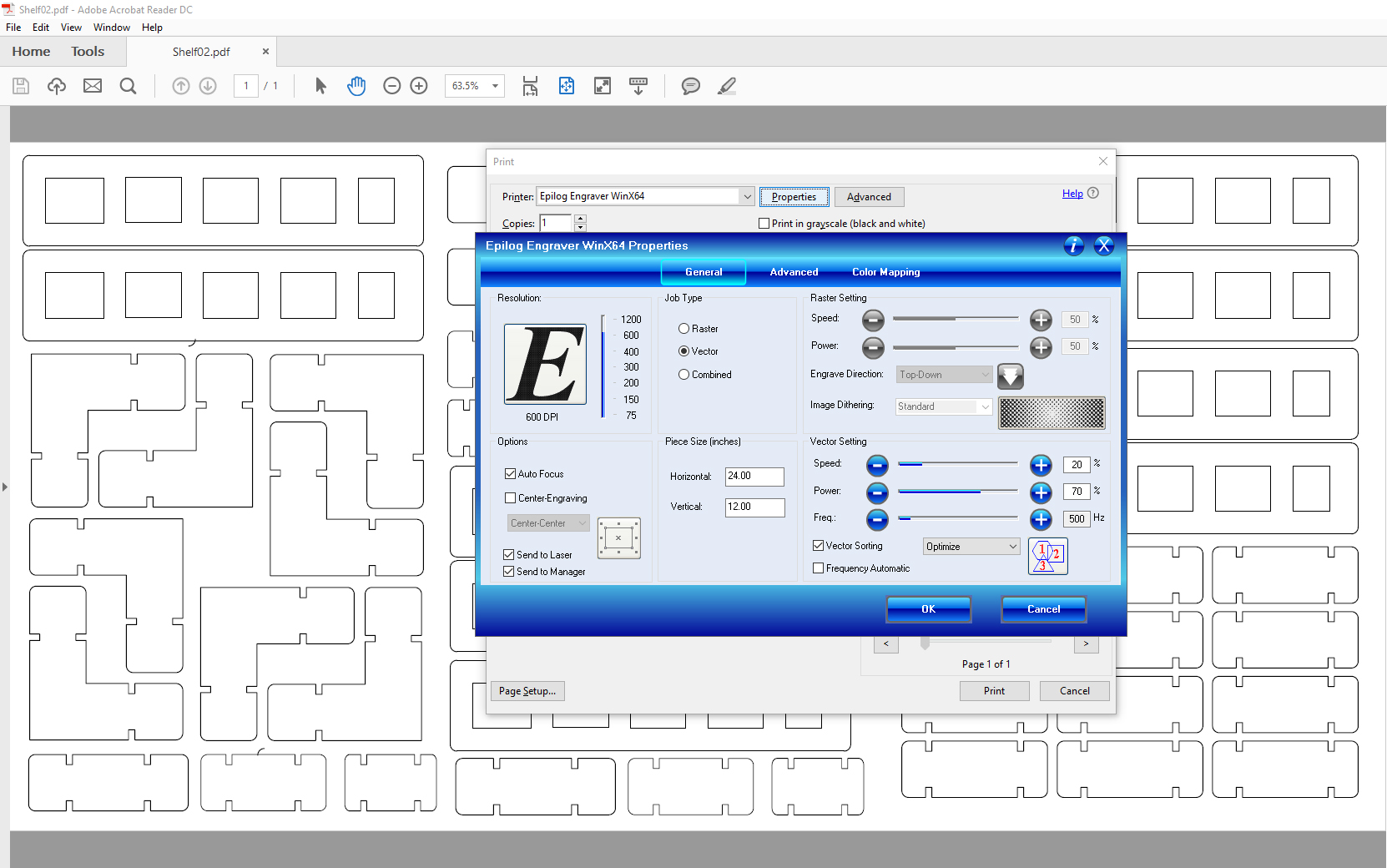Decrease Vector Freq with minus button
The image size is (1387, 868).
tap(877, 520)
